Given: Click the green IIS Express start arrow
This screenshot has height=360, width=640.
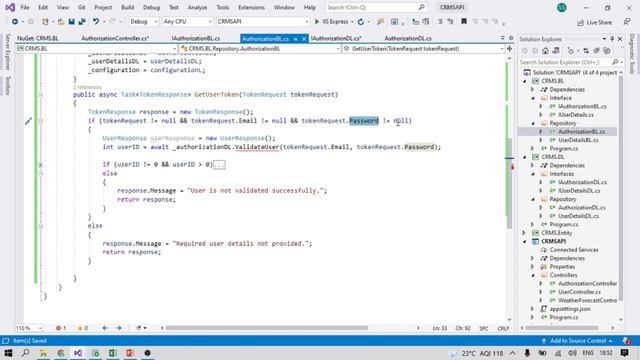Looking at the screenshot, I should pos(317,22).
